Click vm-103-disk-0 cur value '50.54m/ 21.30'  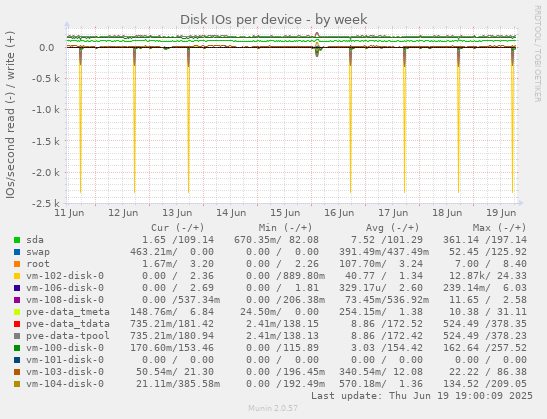175,372
